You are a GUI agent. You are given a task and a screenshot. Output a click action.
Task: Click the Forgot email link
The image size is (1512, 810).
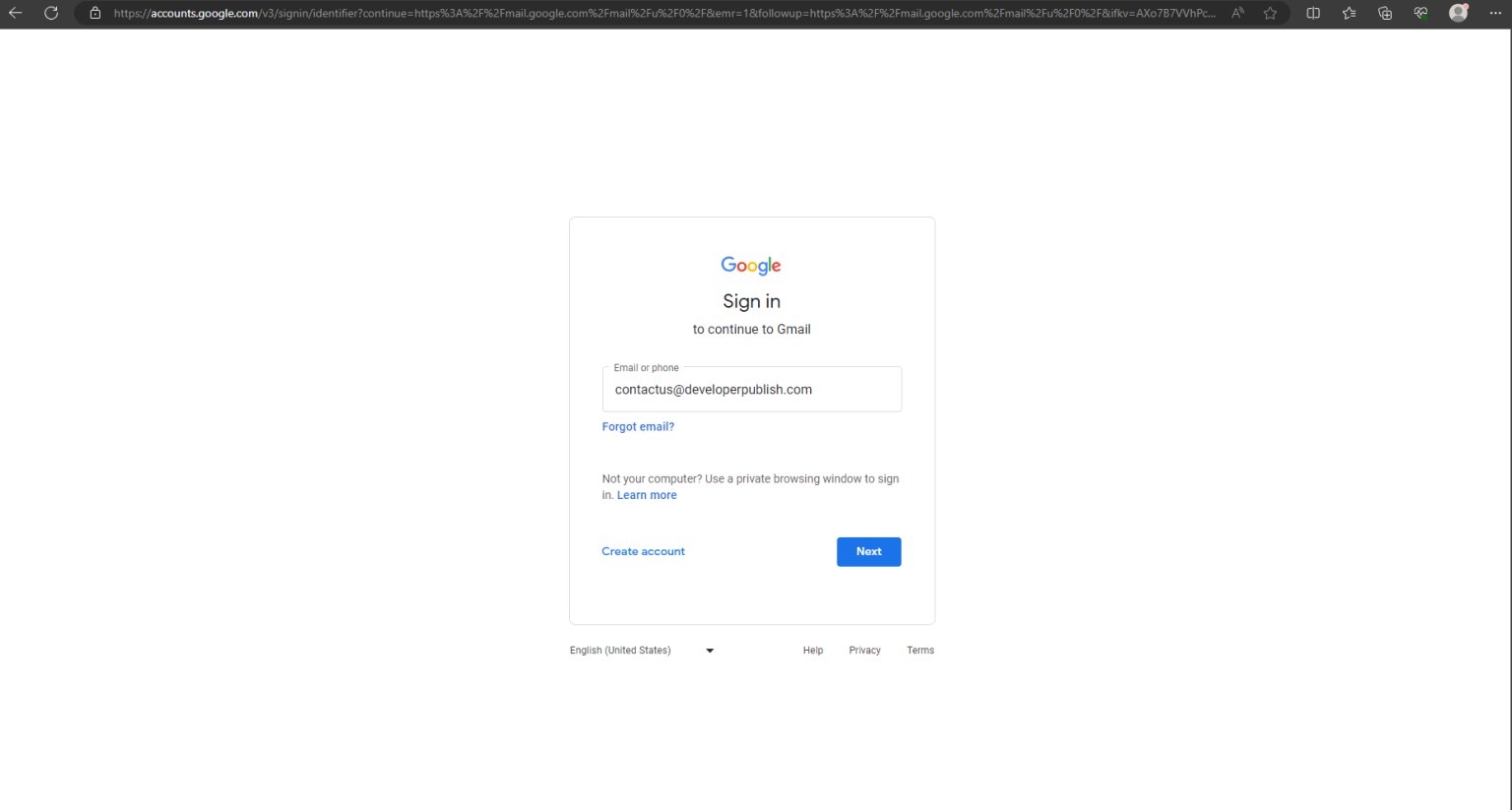638,426
